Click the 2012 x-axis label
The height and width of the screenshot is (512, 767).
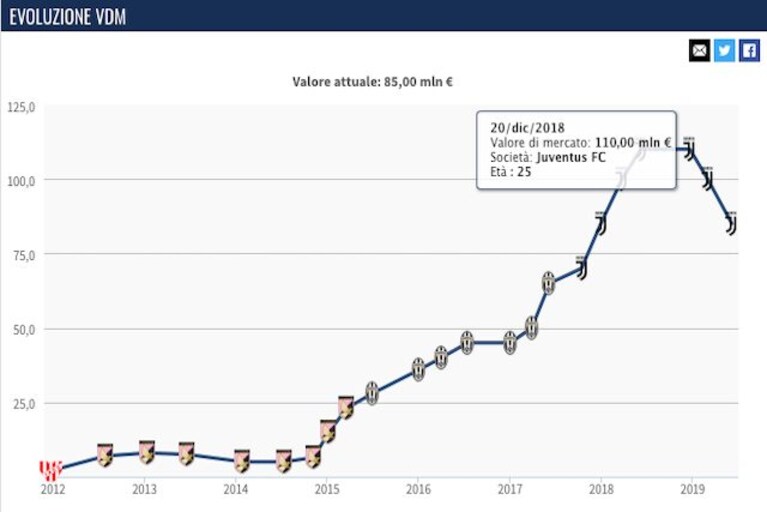[x=53, y=489]
